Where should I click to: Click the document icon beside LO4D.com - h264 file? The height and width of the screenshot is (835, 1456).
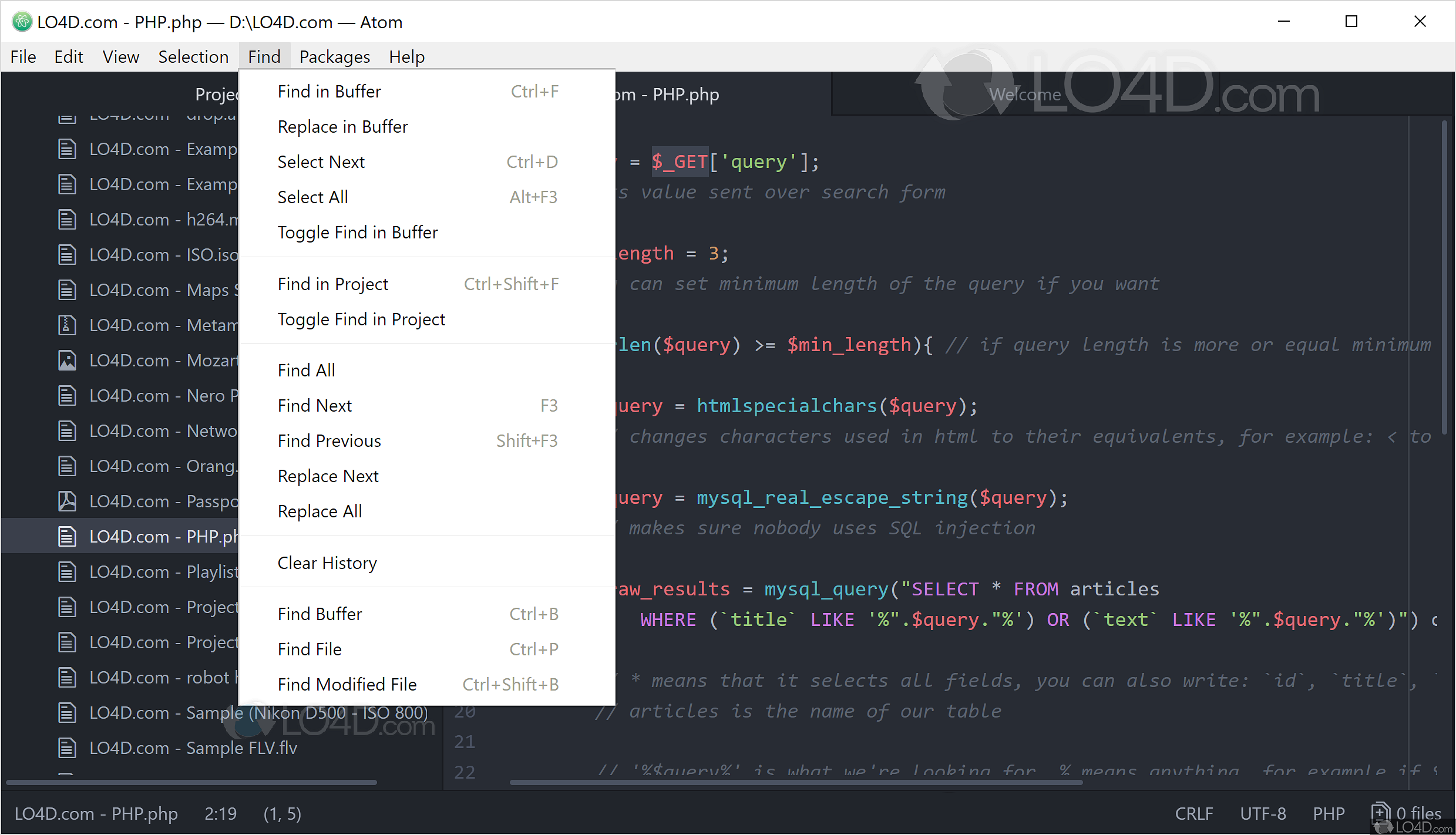click(67, 219)
